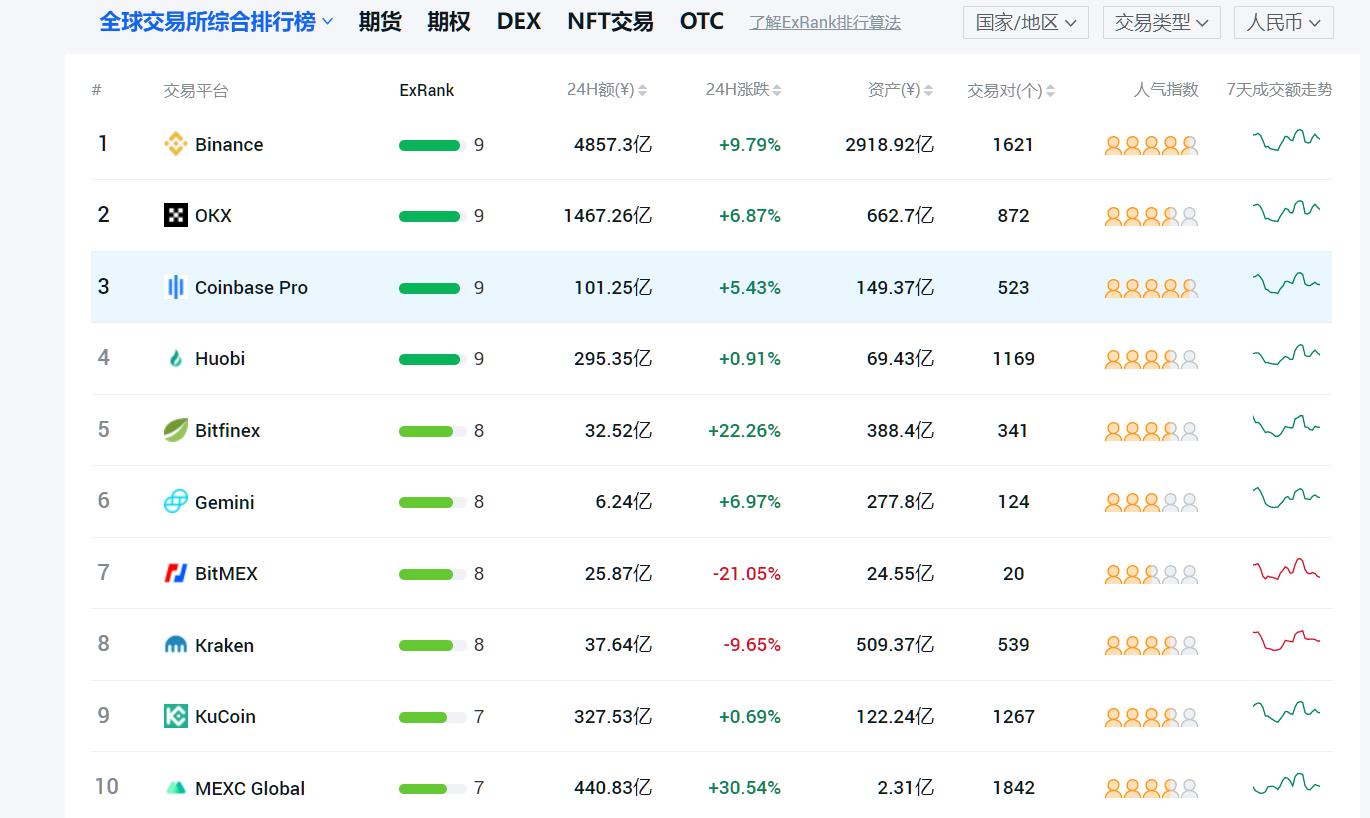Click the OKX logo icon
1370x818 pixels.
176,215
